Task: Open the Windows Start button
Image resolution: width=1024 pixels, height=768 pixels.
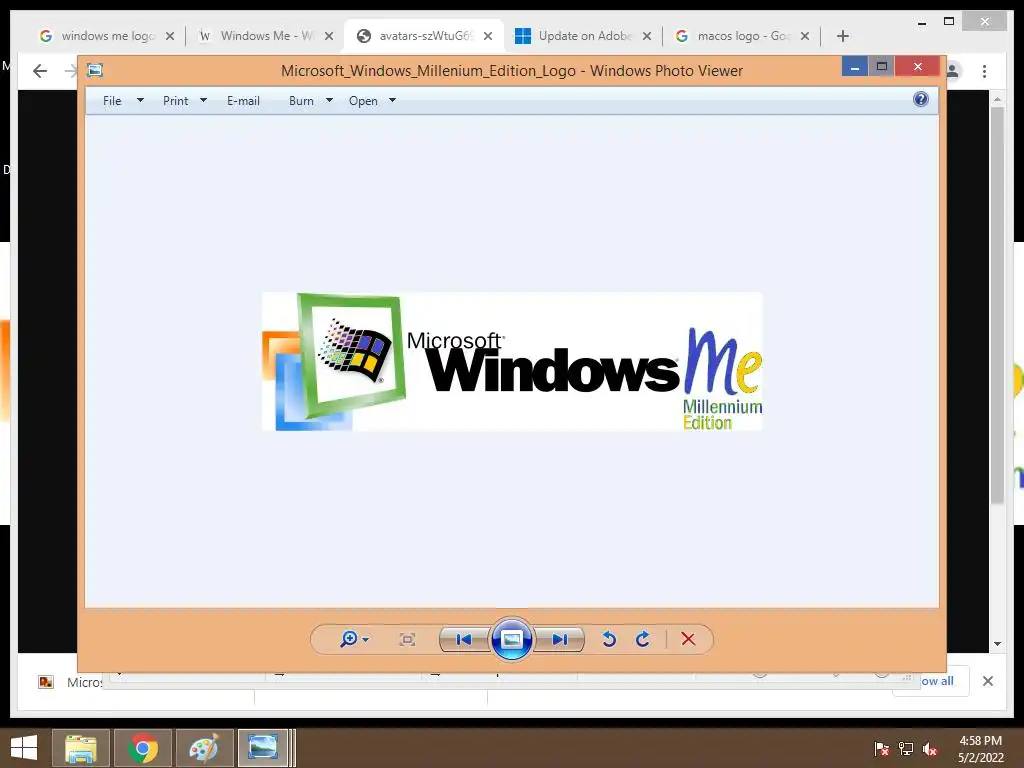Action: 24,748
